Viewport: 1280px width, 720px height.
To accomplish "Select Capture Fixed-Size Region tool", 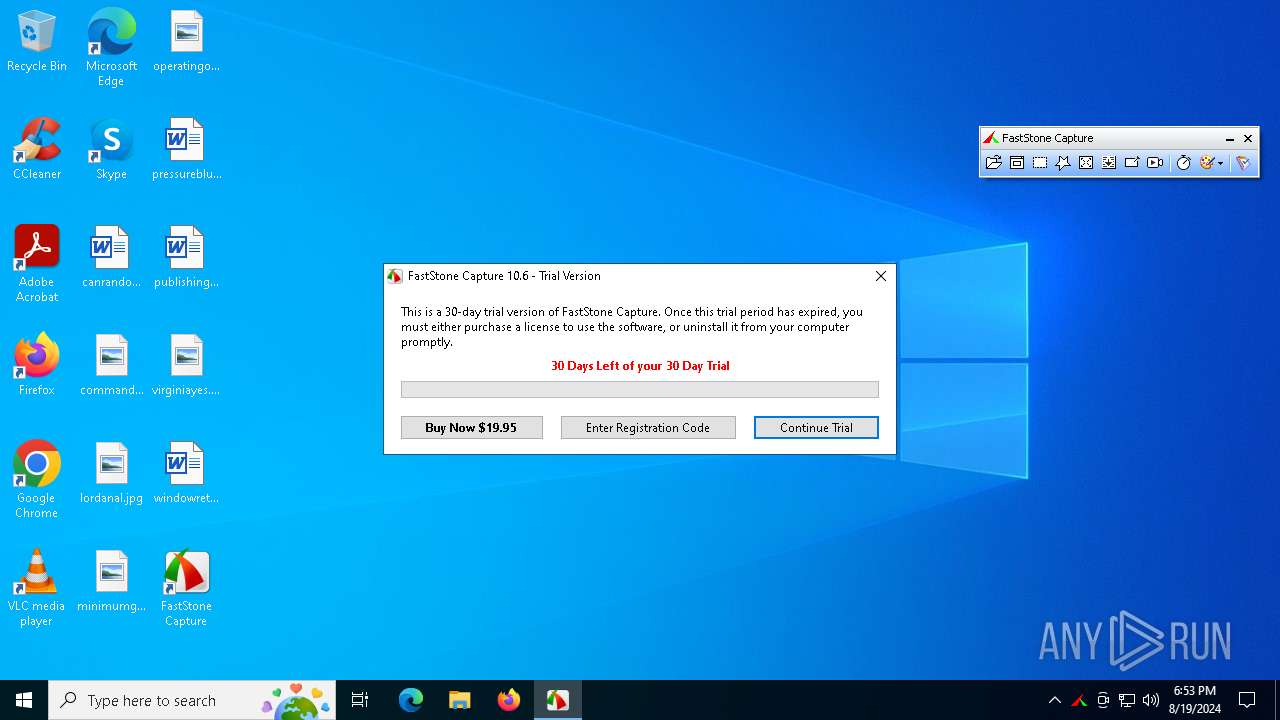I will pos(1132,163).
